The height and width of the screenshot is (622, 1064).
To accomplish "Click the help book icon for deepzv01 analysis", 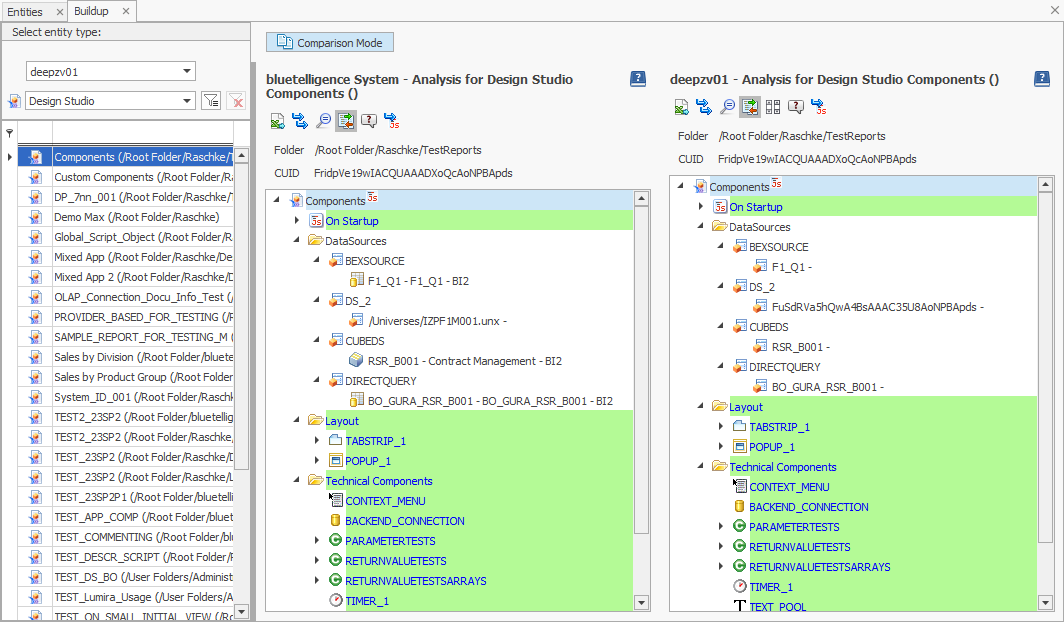I will pos(1041,79).
